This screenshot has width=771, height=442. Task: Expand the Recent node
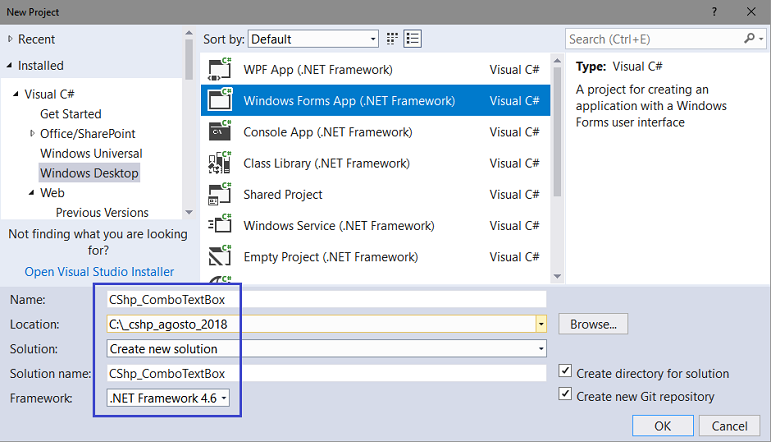10,39
